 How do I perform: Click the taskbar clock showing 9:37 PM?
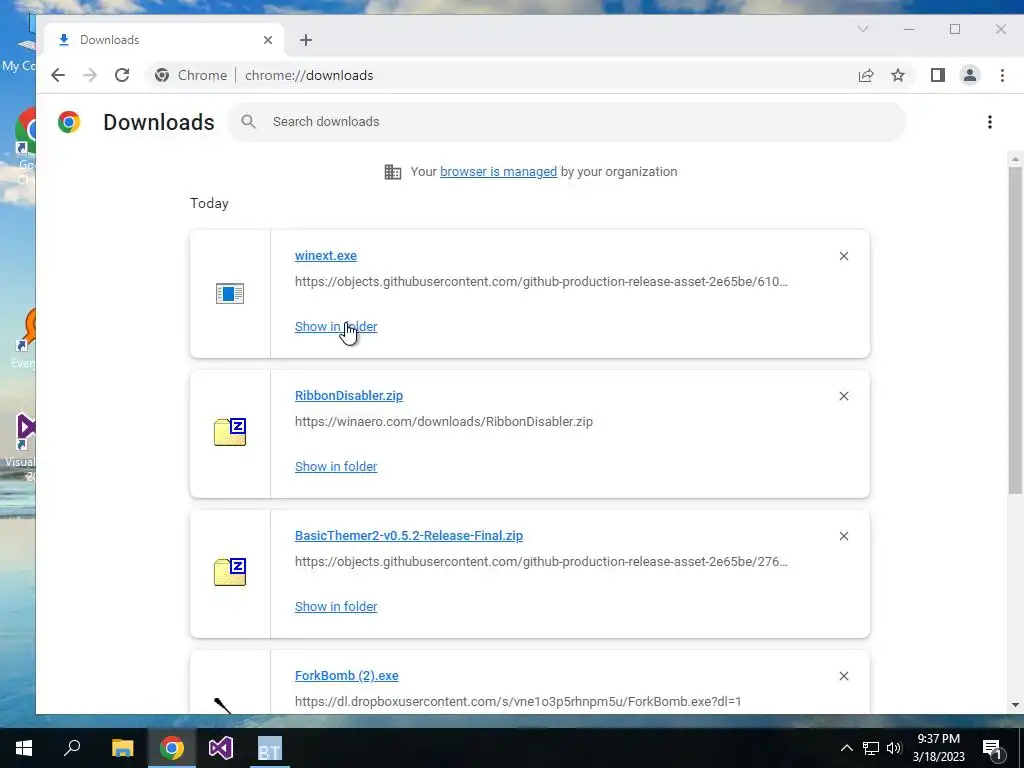point(938,748)
